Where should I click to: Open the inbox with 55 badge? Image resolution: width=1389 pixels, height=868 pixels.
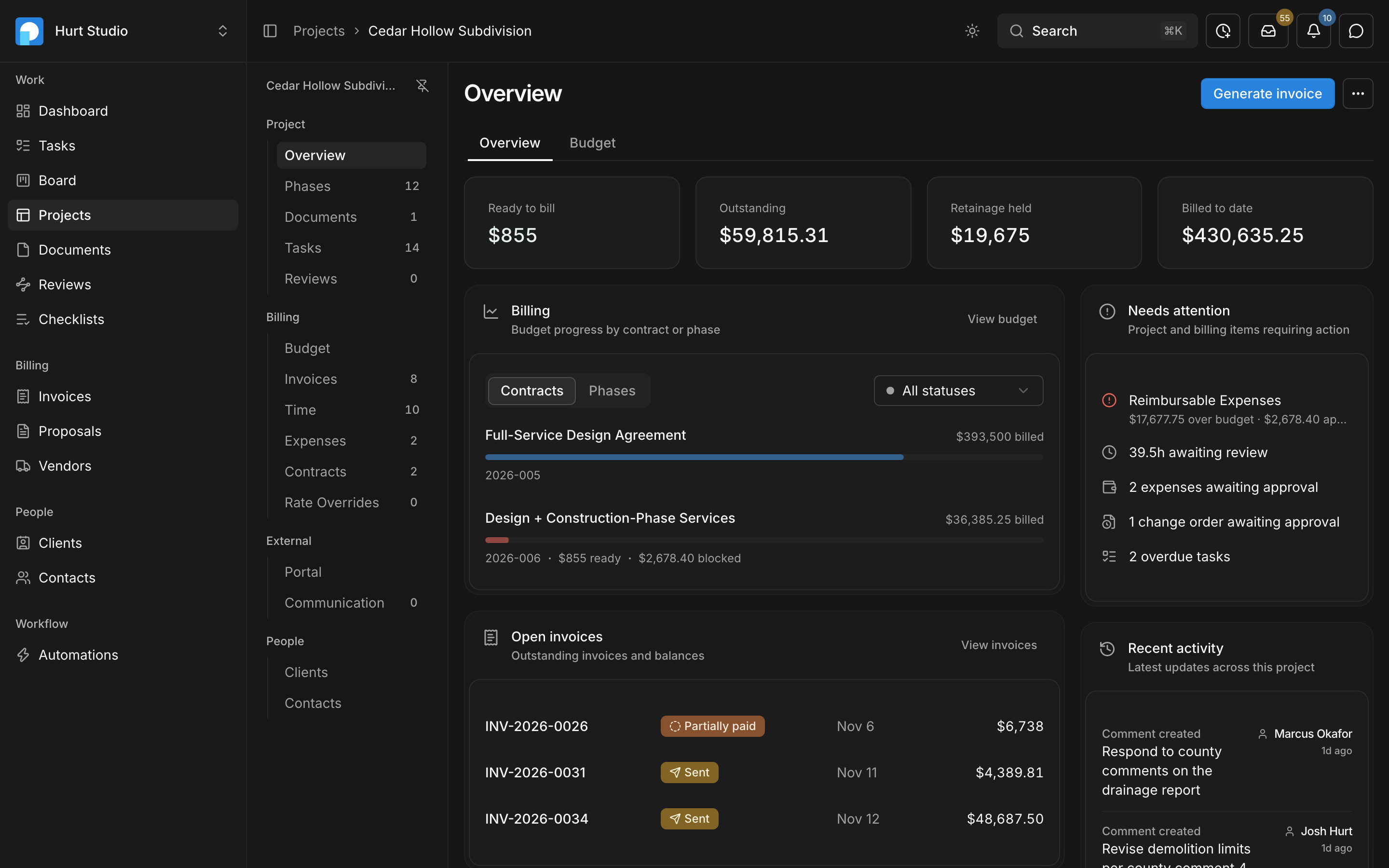coord(1268,31)
